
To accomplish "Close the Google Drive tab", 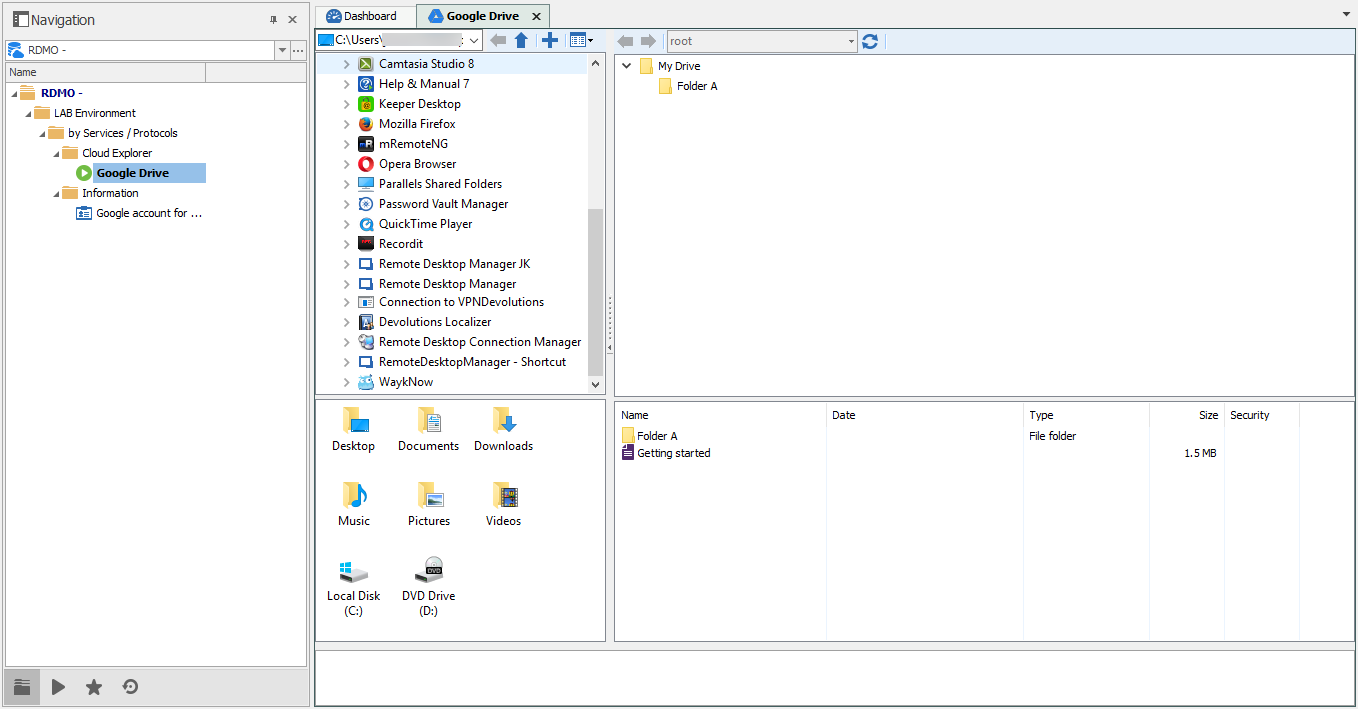I will pos(536,17).
